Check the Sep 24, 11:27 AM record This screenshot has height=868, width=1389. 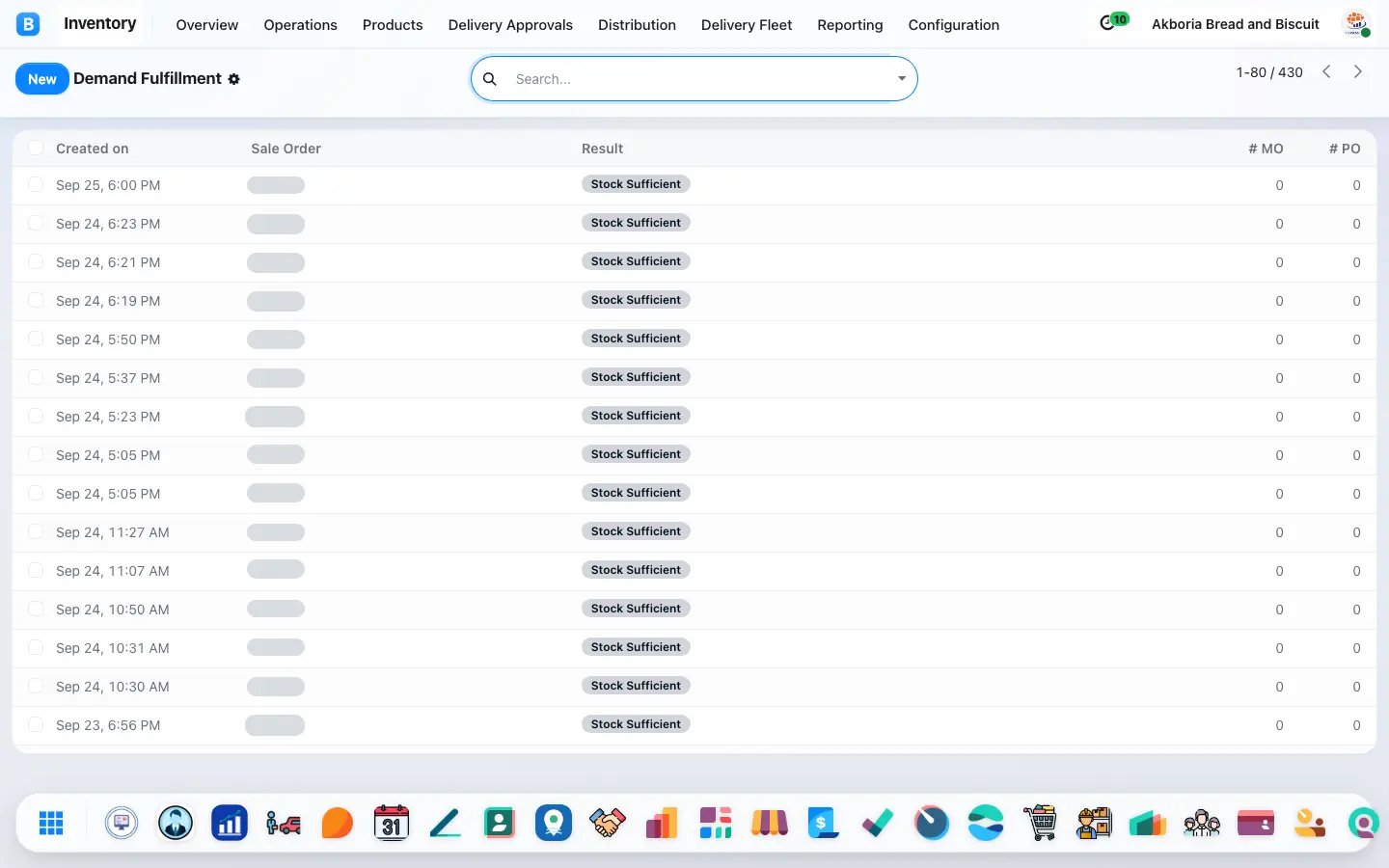pyautogui.click(x=36, y=531)
